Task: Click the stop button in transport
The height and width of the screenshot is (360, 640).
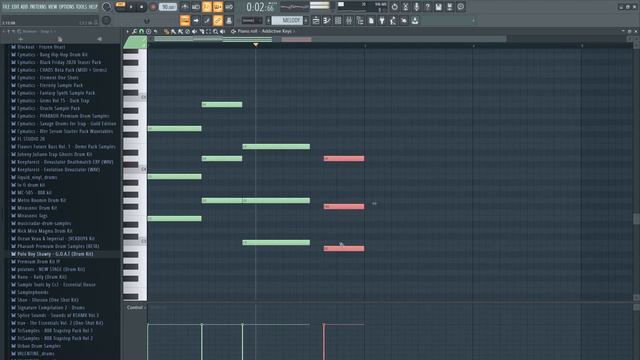Action: click(141, 7)
